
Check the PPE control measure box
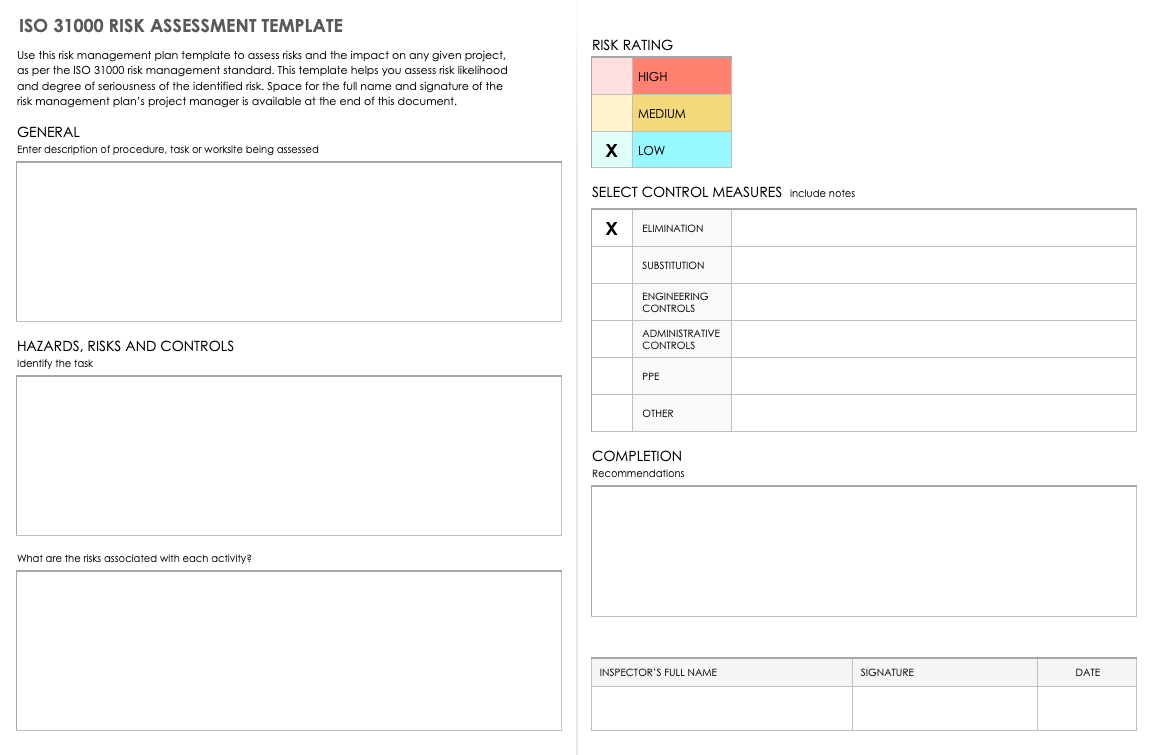[612, 376]
